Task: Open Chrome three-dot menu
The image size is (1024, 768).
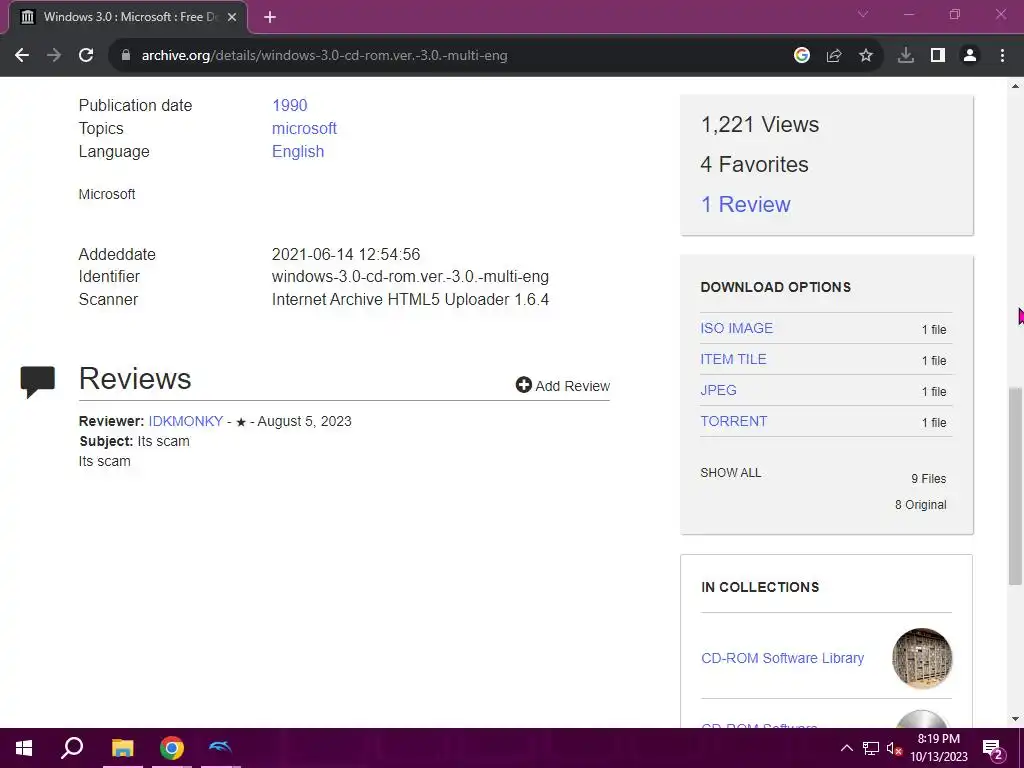Action: [1002, 56]
